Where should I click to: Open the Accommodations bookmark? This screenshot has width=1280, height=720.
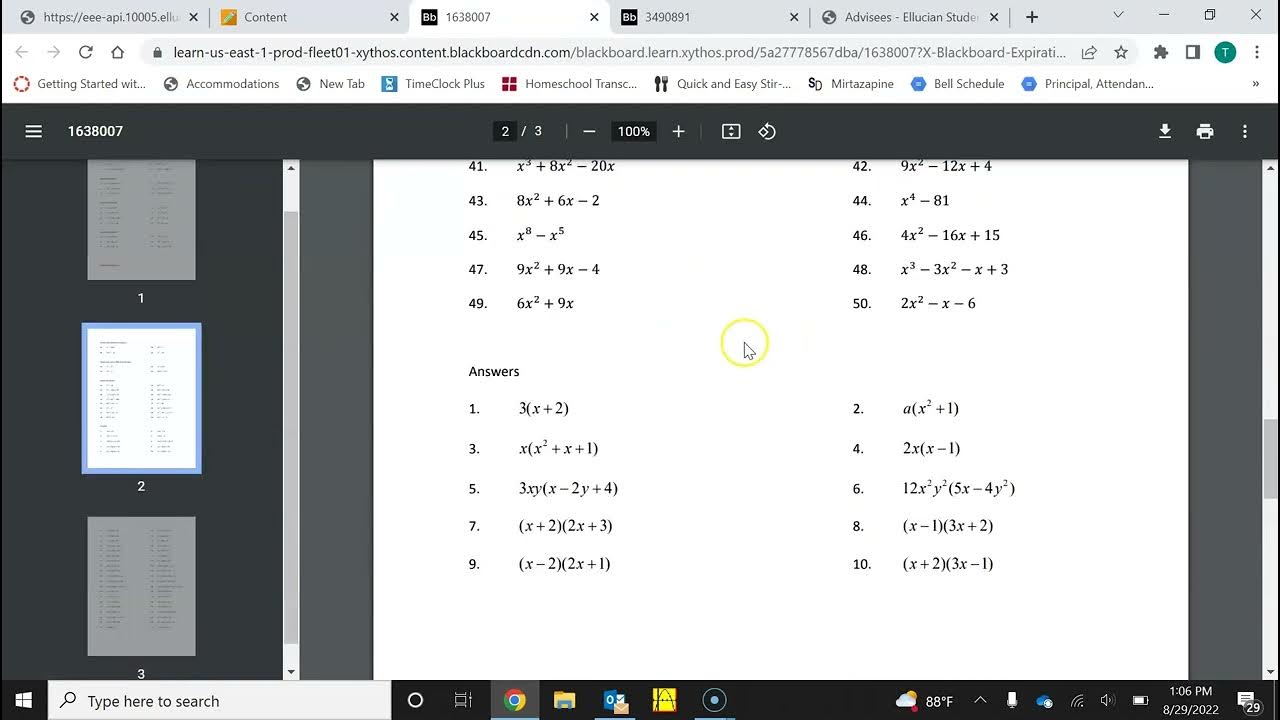tap(221, 84)
